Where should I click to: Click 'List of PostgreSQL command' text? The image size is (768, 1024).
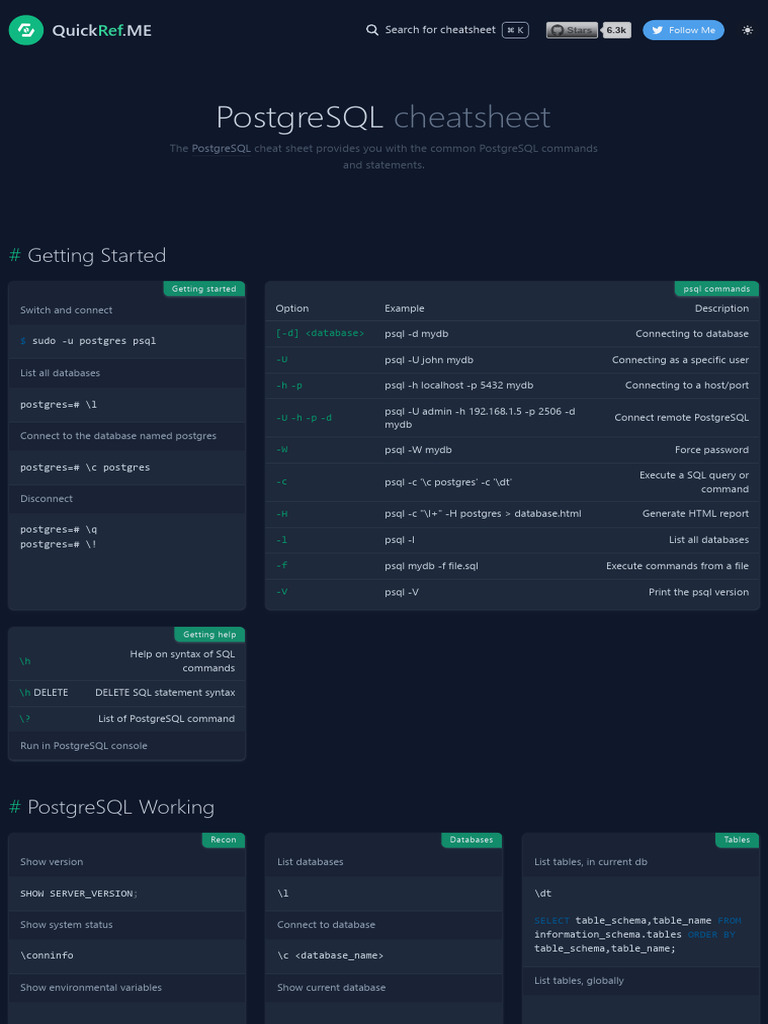(x=166, y=718)
